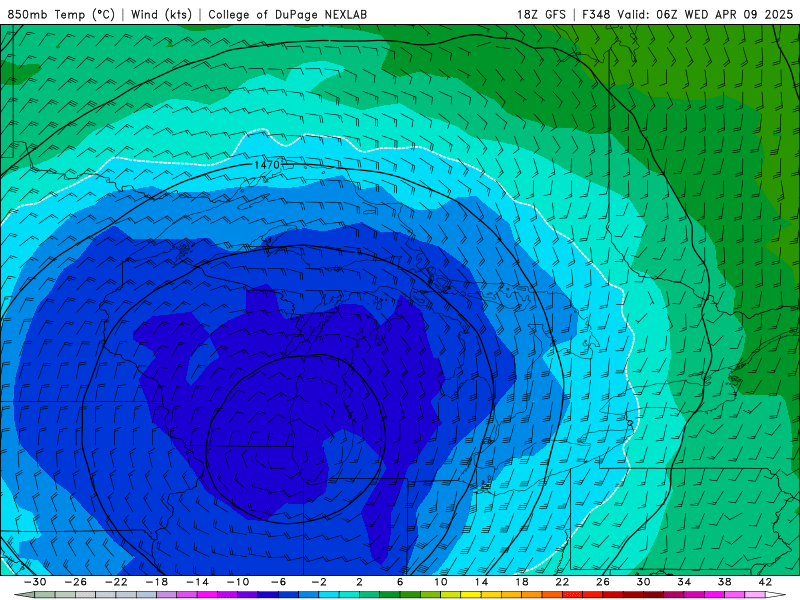Screen dimensions: 800x600
Task: Click the '10' colorbar scale label
Action: coord(441,582)
